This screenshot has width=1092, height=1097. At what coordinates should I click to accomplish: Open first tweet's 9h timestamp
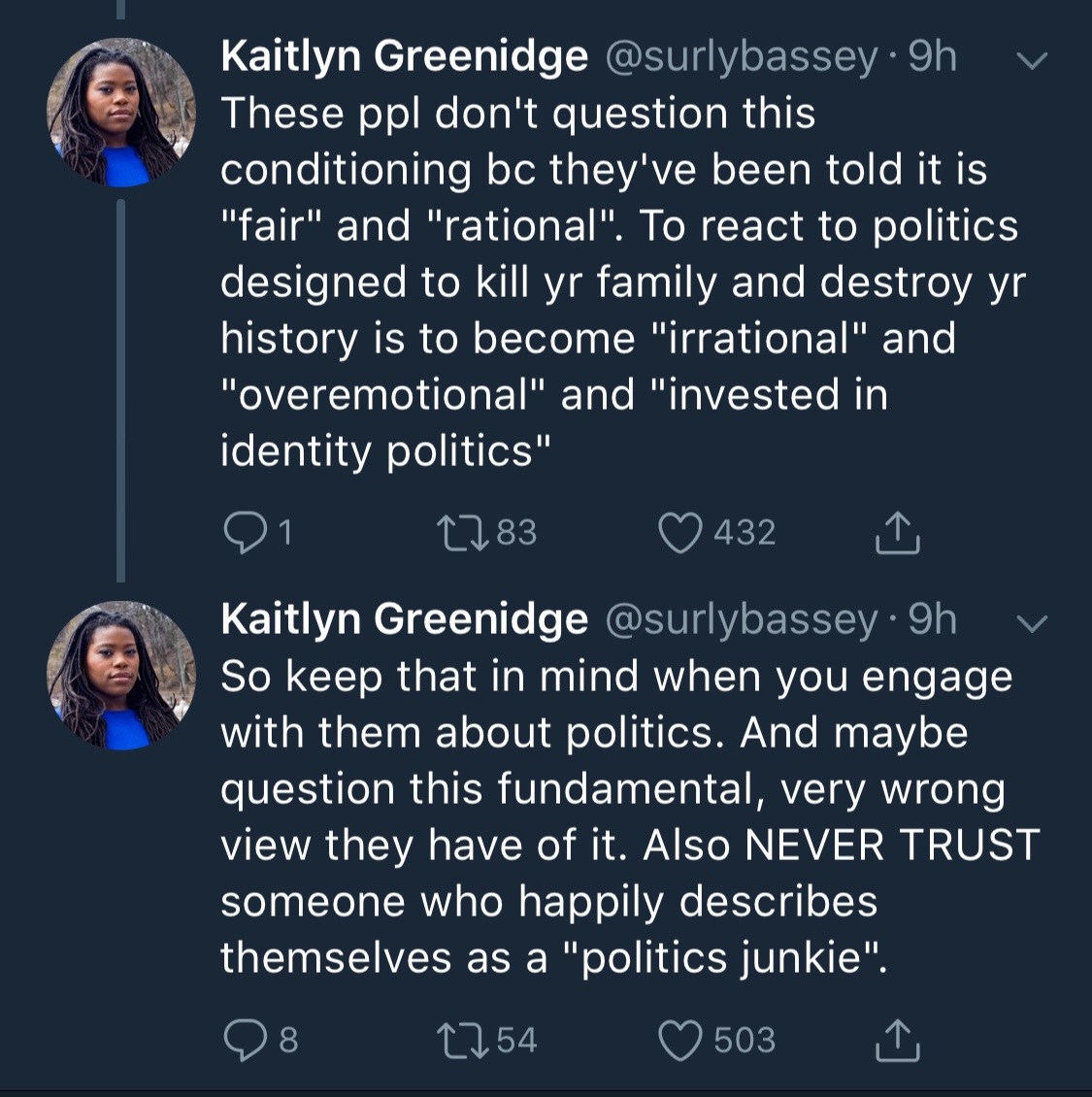coord(933,56)
